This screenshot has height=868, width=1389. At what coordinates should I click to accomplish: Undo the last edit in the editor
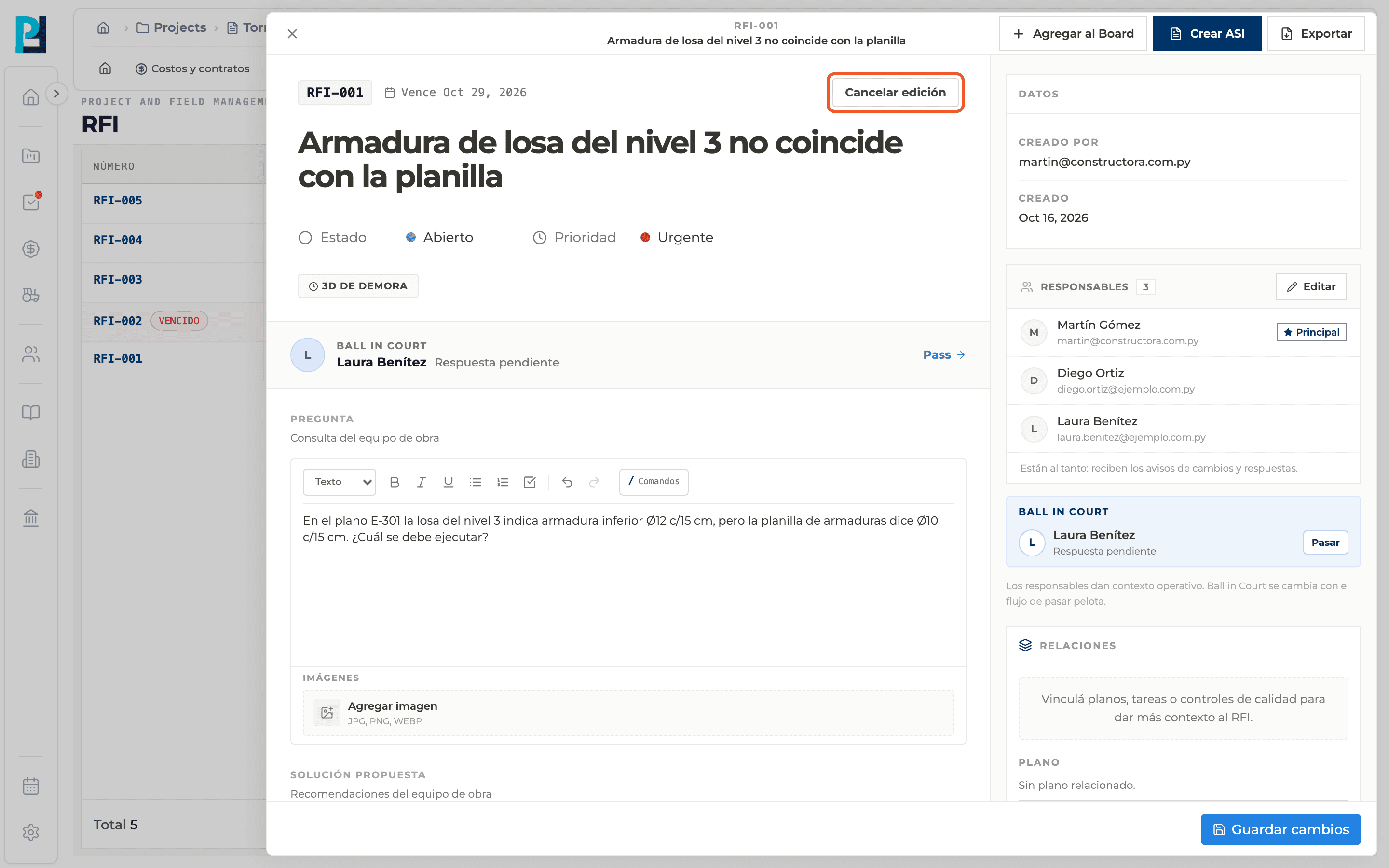click(567, 482)
